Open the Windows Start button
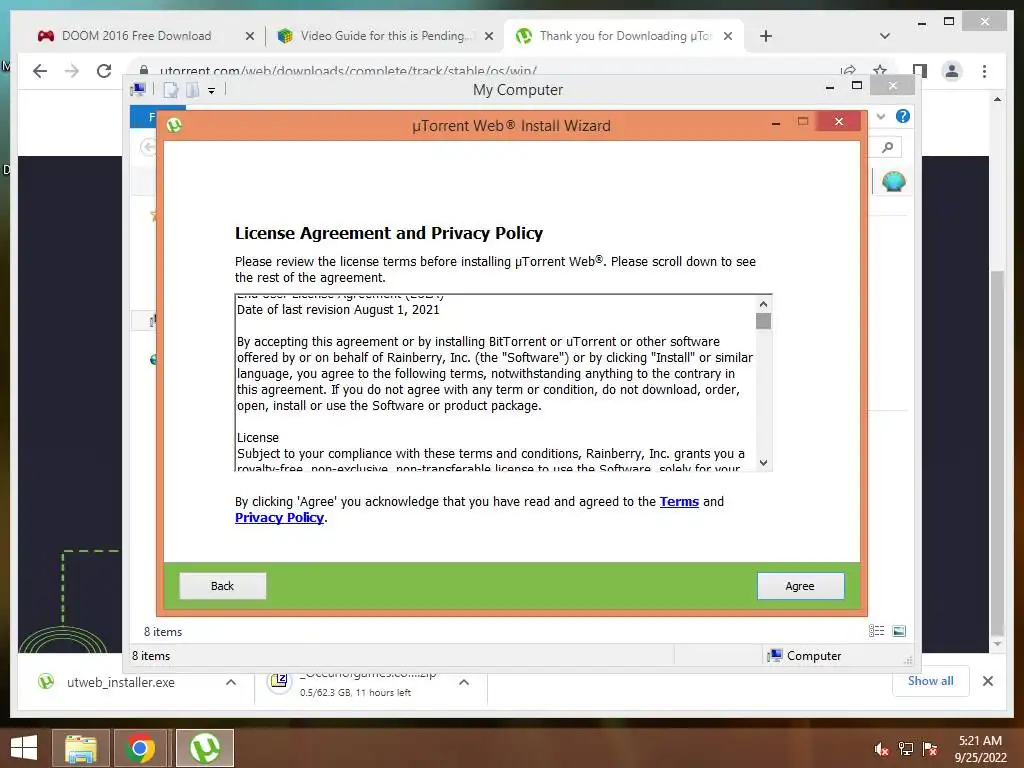 [24, 748]
